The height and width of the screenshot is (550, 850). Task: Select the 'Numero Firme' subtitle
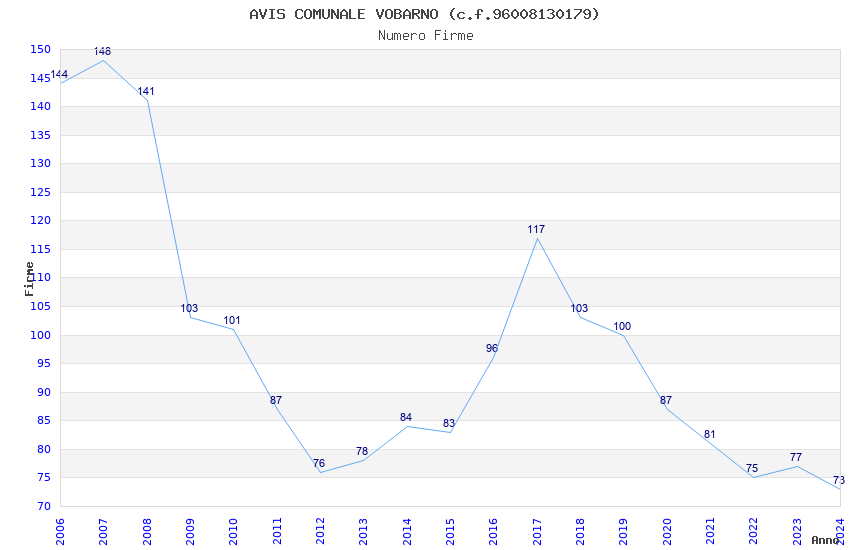[x=426, y=35]
